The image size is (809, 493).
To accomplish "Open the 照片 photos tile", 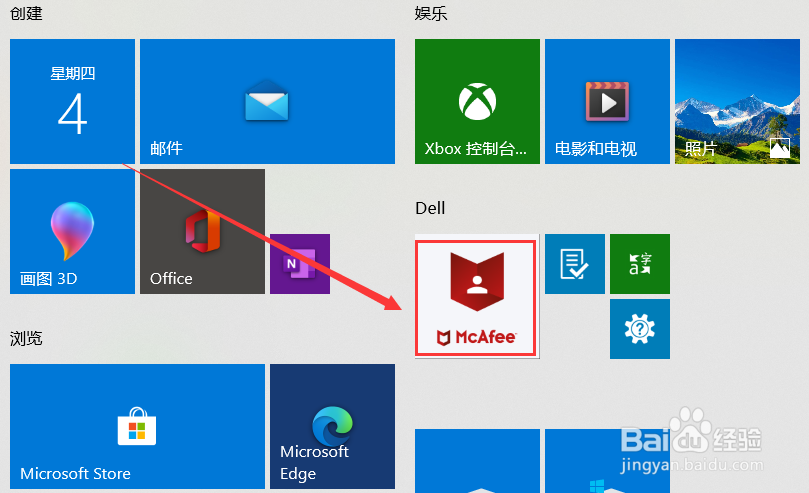I will pyautogui.click(x=737, y=102).
